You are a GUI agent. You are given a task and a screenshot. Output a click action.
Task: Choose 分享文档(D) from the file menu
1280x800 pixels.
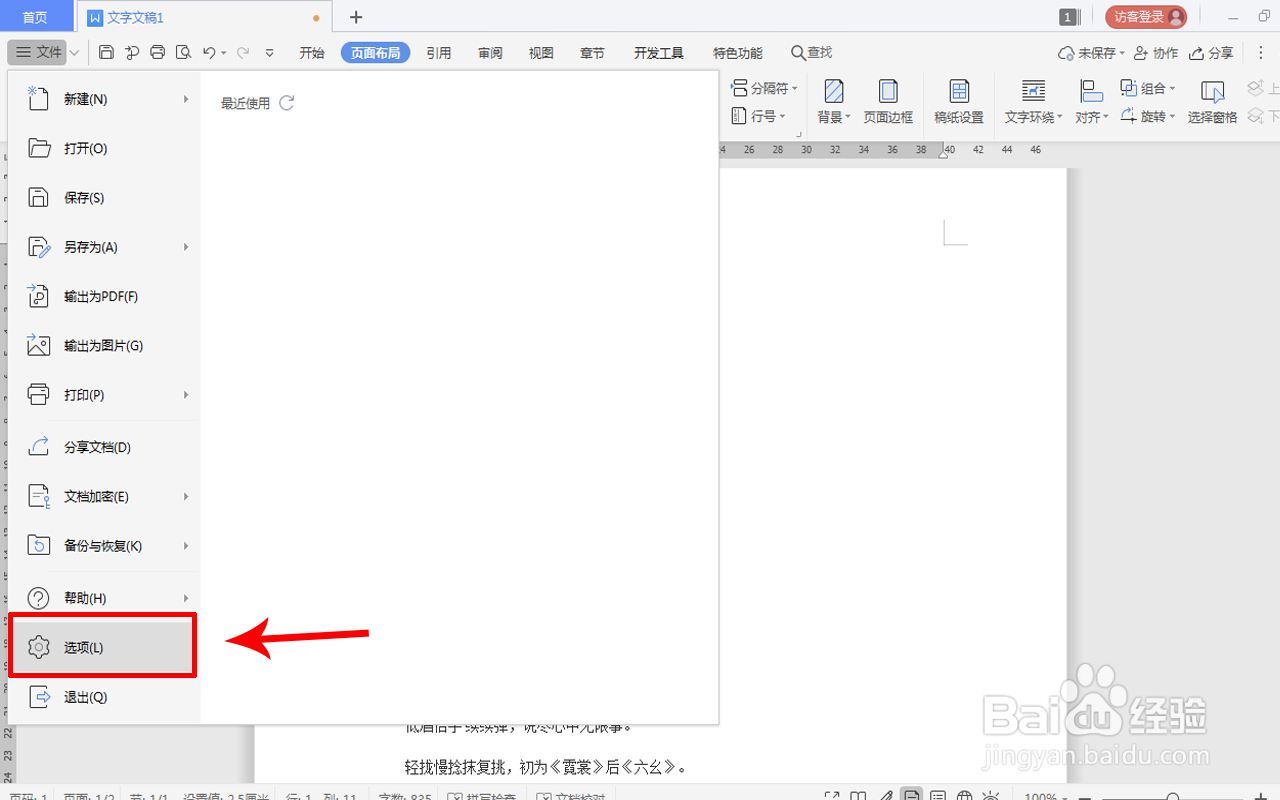pos(104,447)
